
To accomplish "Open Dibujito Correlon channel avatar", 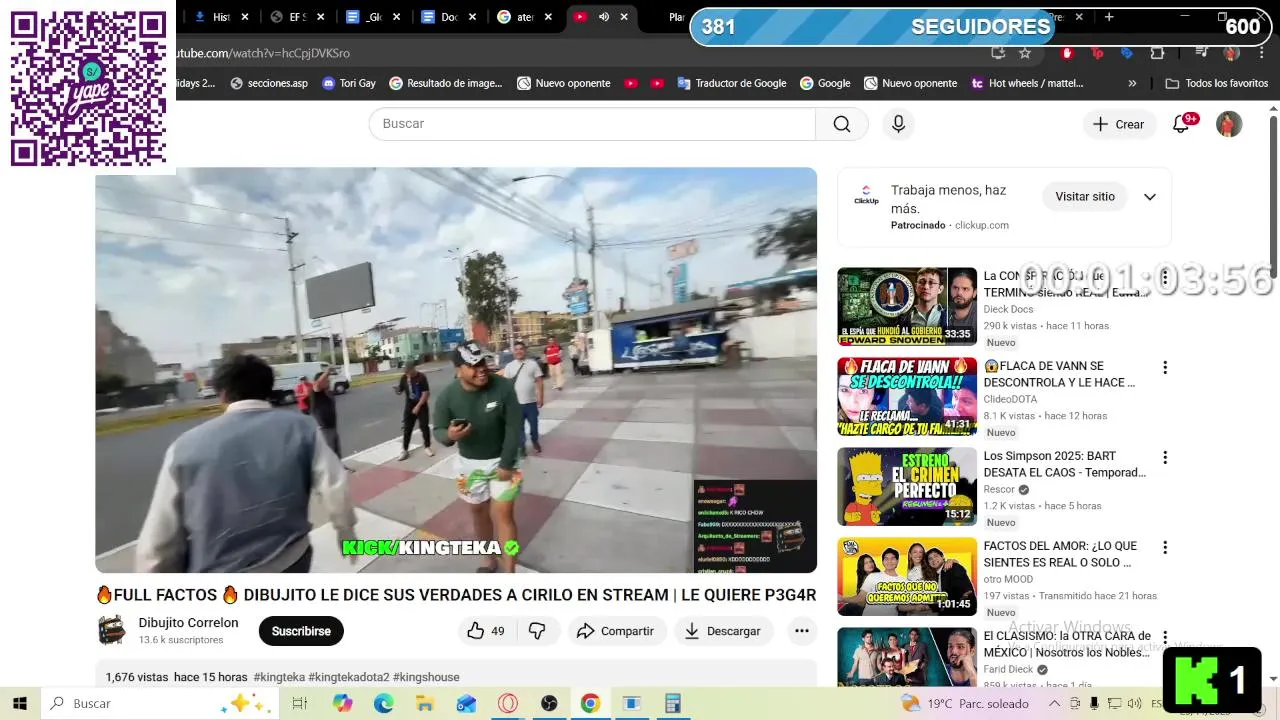I will pyautogui.click(x=112, y=630).
